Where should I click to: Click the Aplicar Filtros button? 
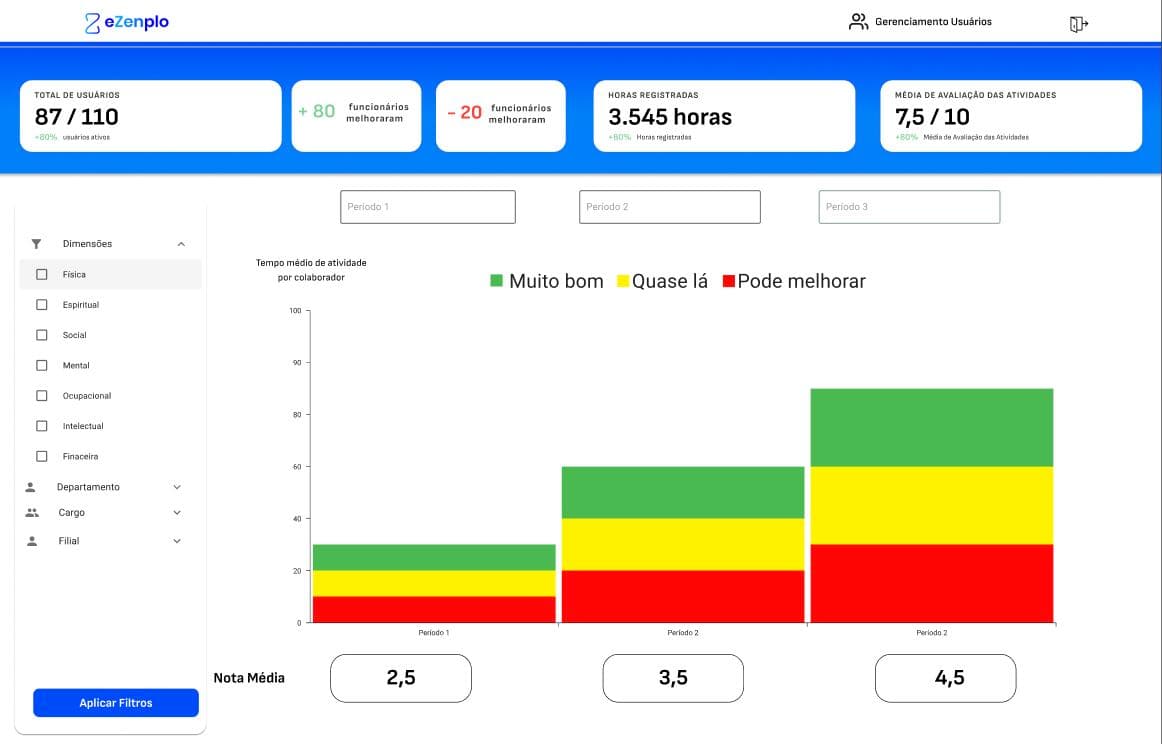(x=116, y=703)
